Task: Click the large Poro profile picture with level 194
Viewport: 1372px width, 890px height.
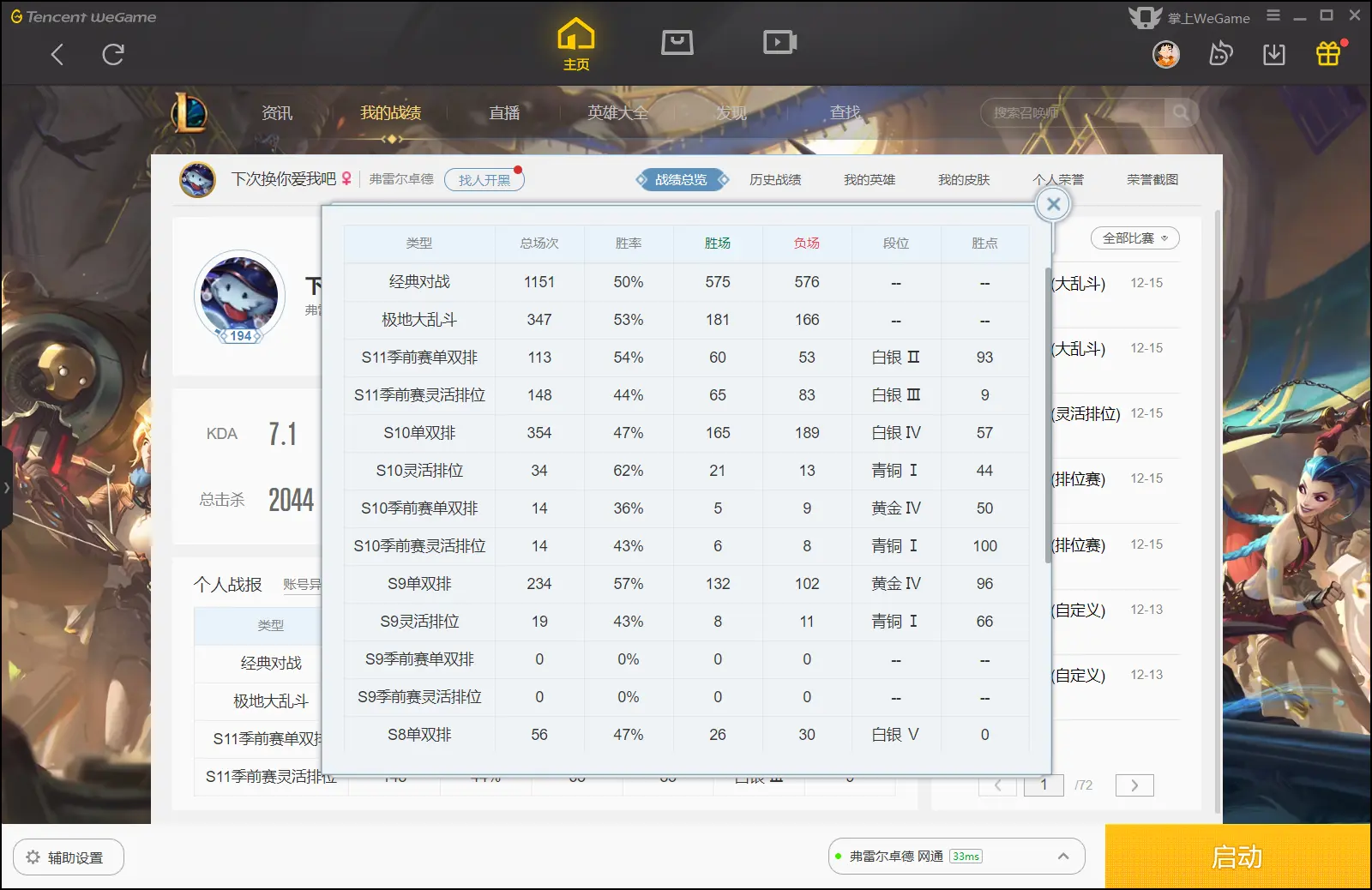Action: pyautogui.click(x=239, y=297)
